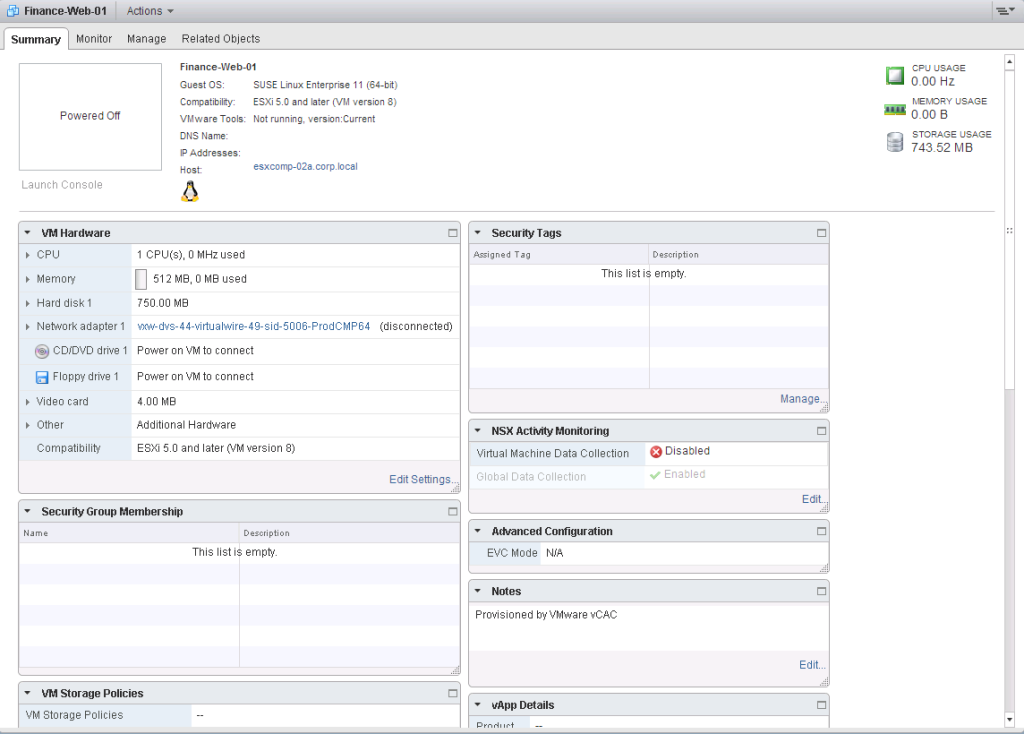This screenshot has height=734, width=1024.
Task: Collapse the VM Storage Policies panel
Action: click(x=27, y=693)
